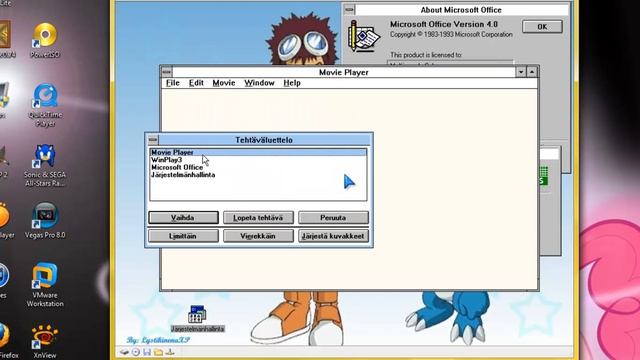Click the CD drive status icon

[136, 352]
